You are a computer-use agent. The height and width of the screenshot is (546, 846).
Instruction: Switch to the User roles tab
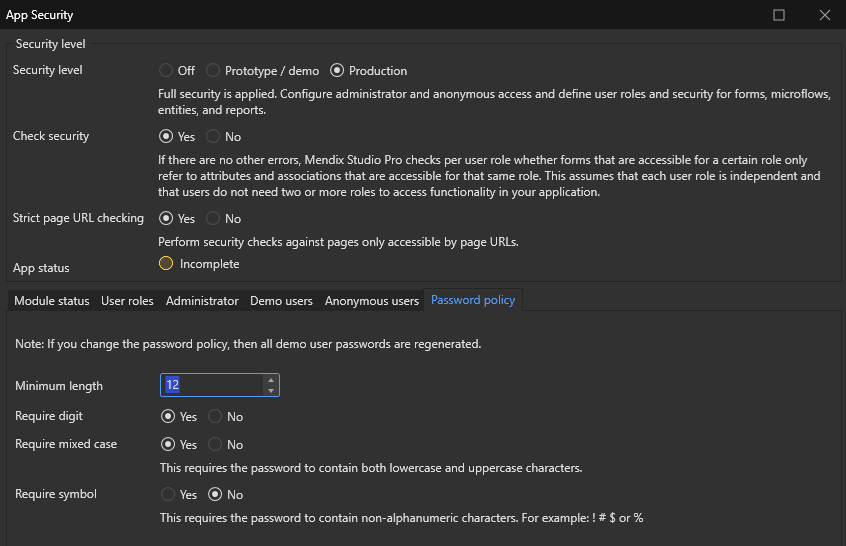click(127, 301)
